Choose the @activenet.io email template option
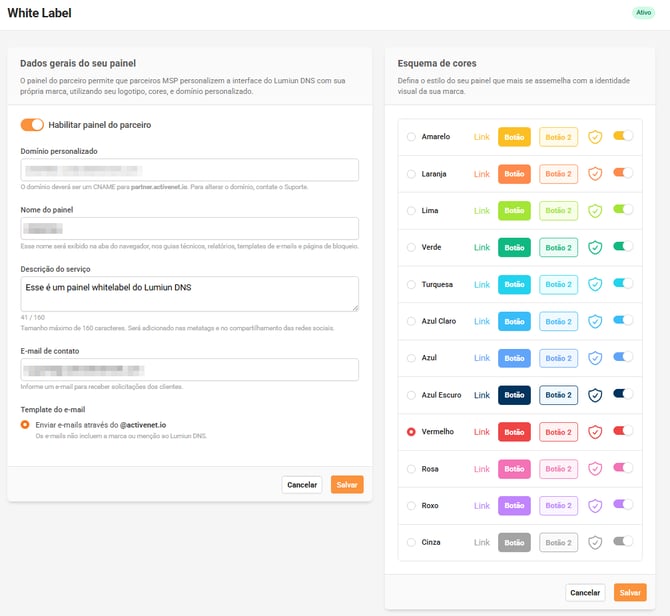The width and height of the screenshot is (670, 616). [x=25, y=425]
